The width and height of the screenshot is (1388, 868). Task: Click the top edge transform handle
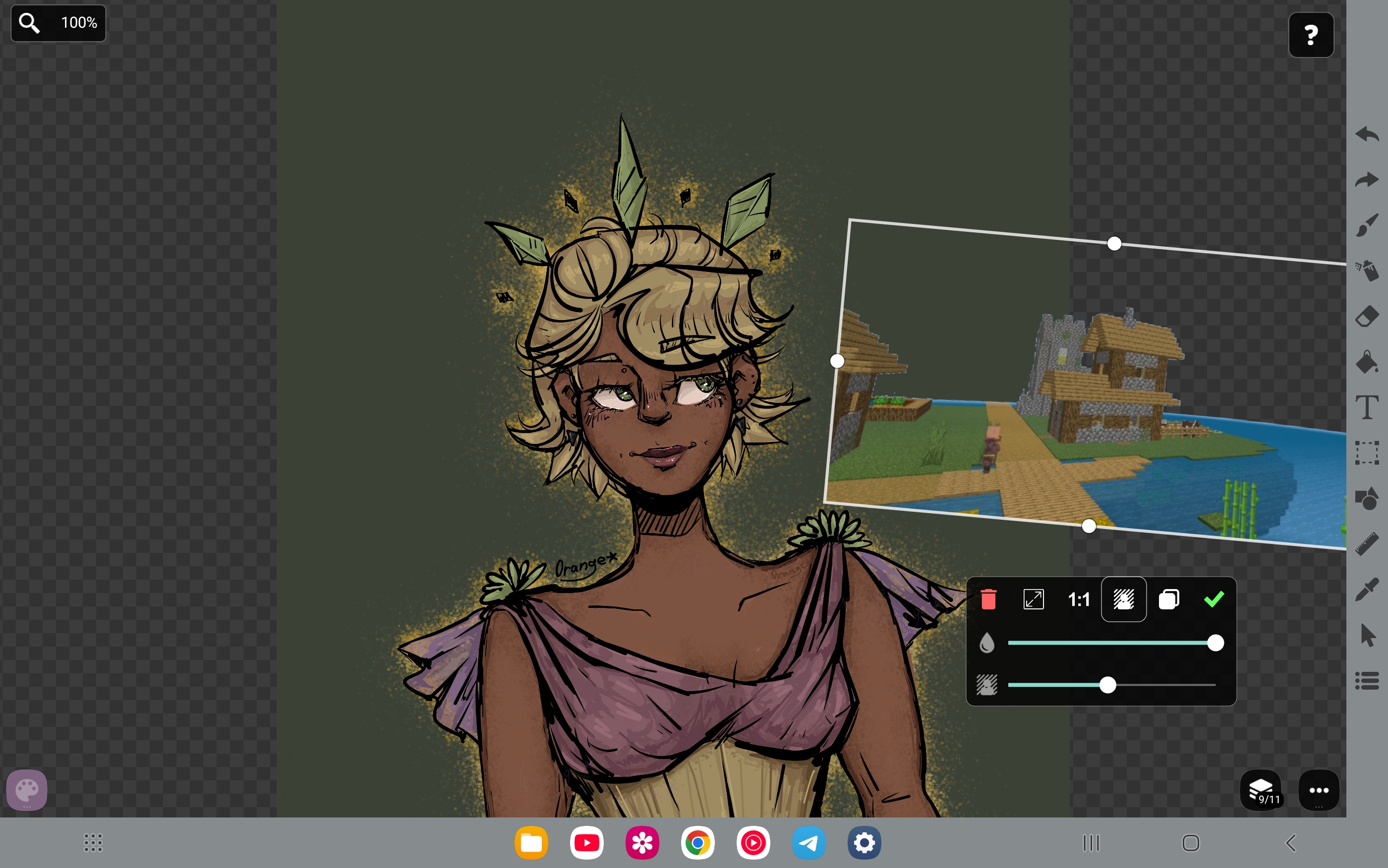pyautogui.click(x=1114, y=243)
